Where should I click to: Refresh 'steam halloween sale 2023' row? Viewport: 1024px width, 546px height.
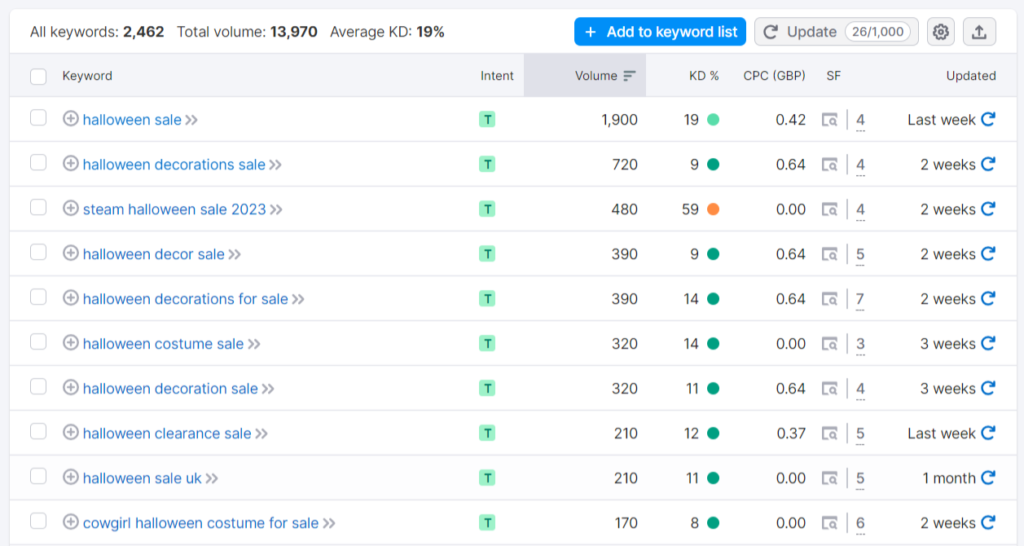click(x=988, y=208)
